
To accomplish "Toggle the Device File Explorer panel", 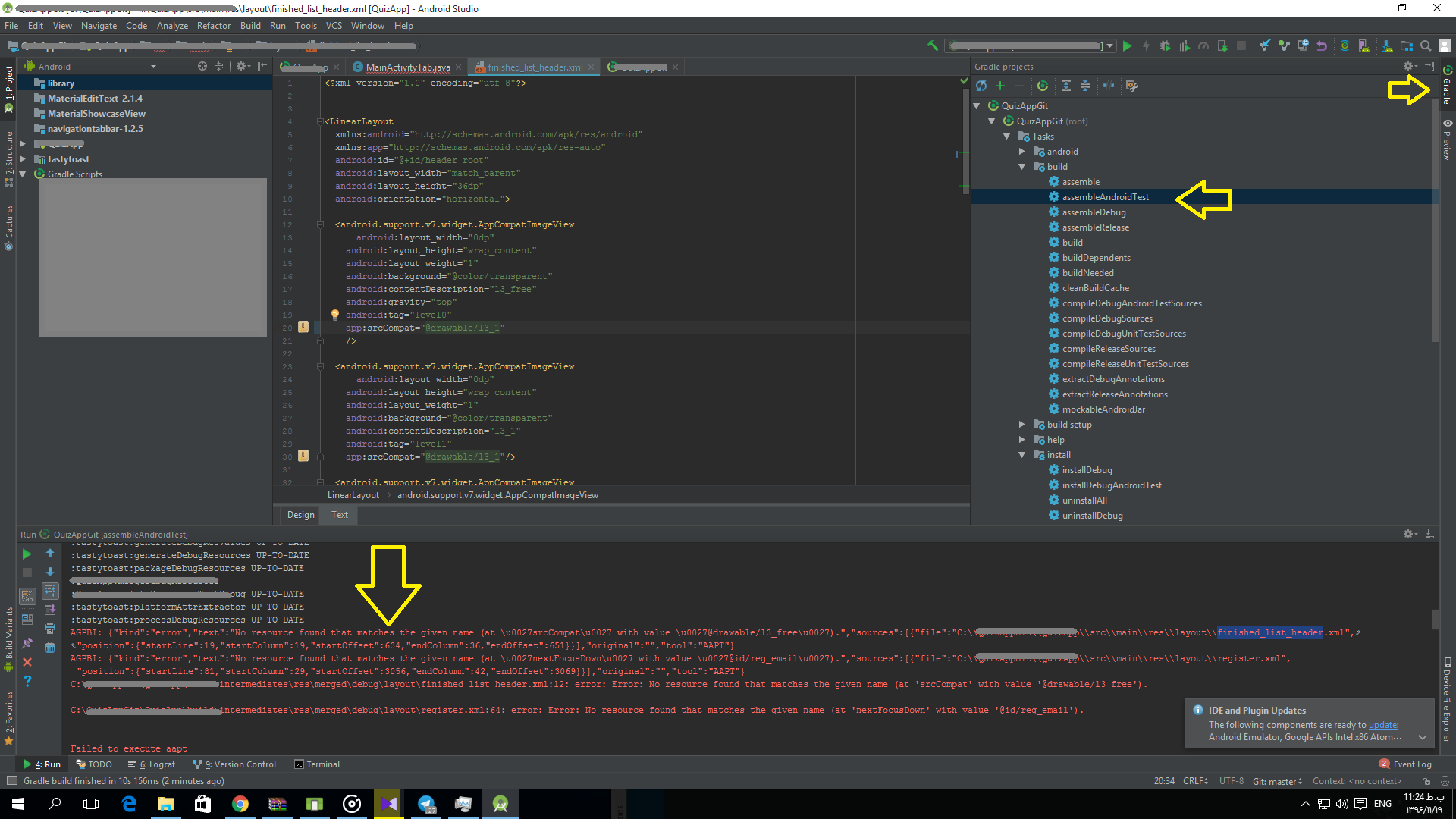I will point(1448,700).
